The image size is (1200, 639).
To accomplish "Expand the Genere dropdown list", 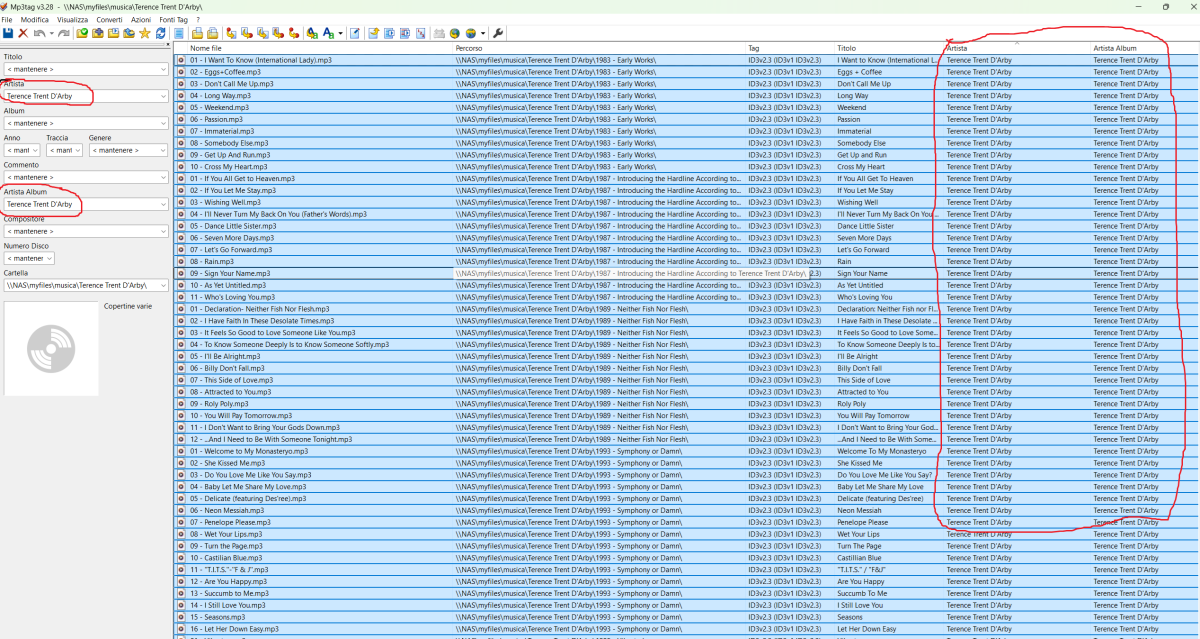I will pyautogui.click(x=161, y=148).
